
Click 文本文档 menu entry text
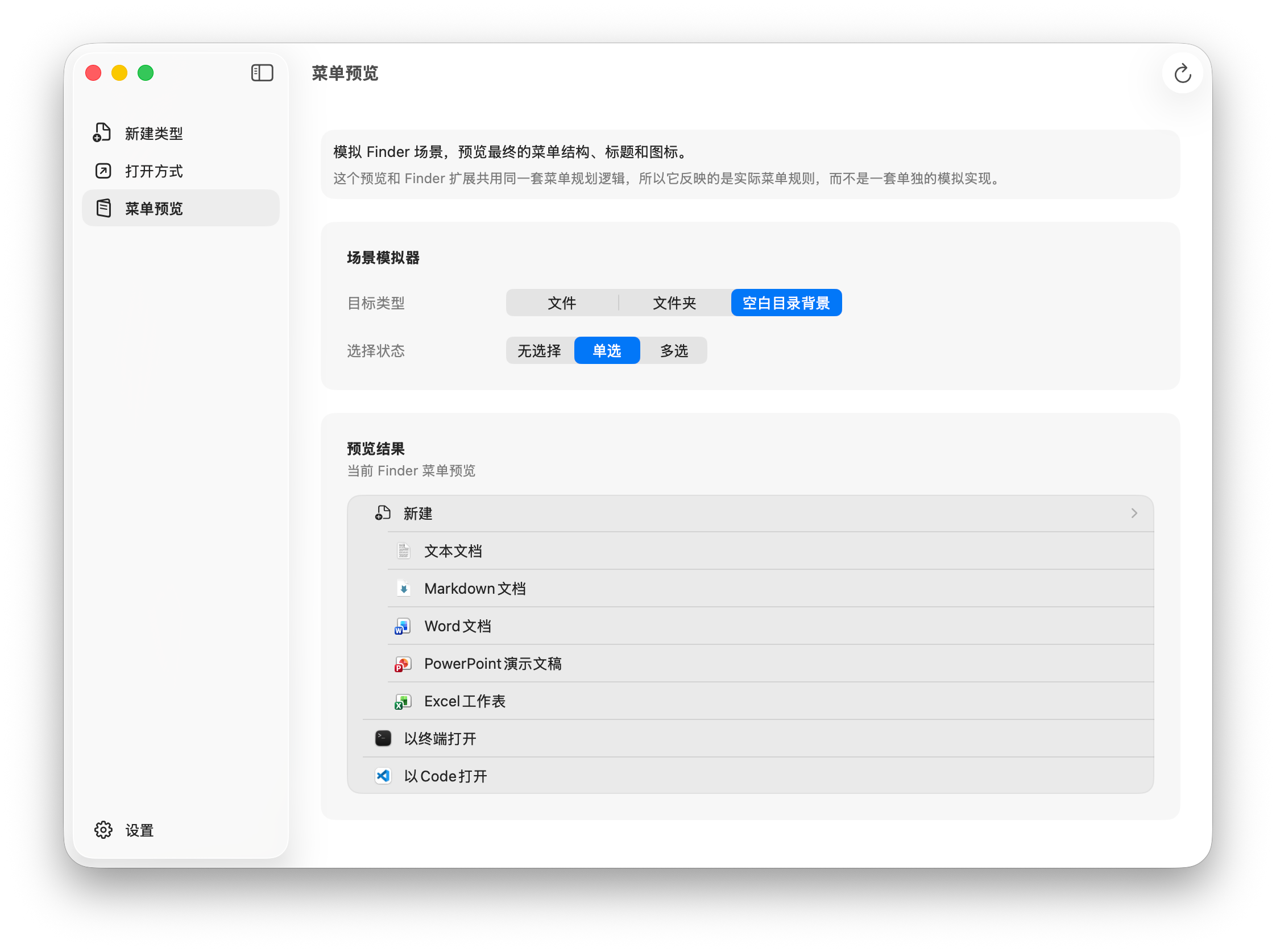[x=453, y=551]
